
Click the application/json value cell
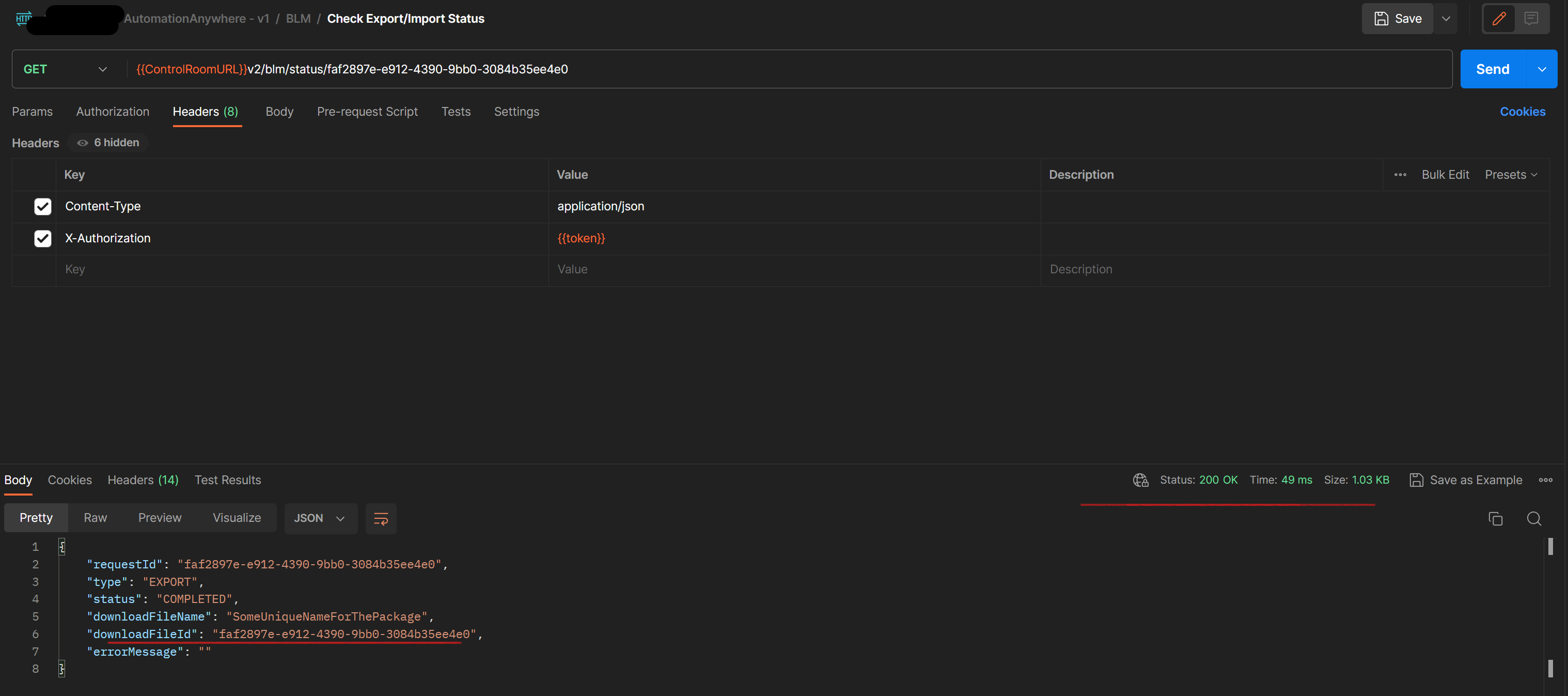[x=794, y=207]
